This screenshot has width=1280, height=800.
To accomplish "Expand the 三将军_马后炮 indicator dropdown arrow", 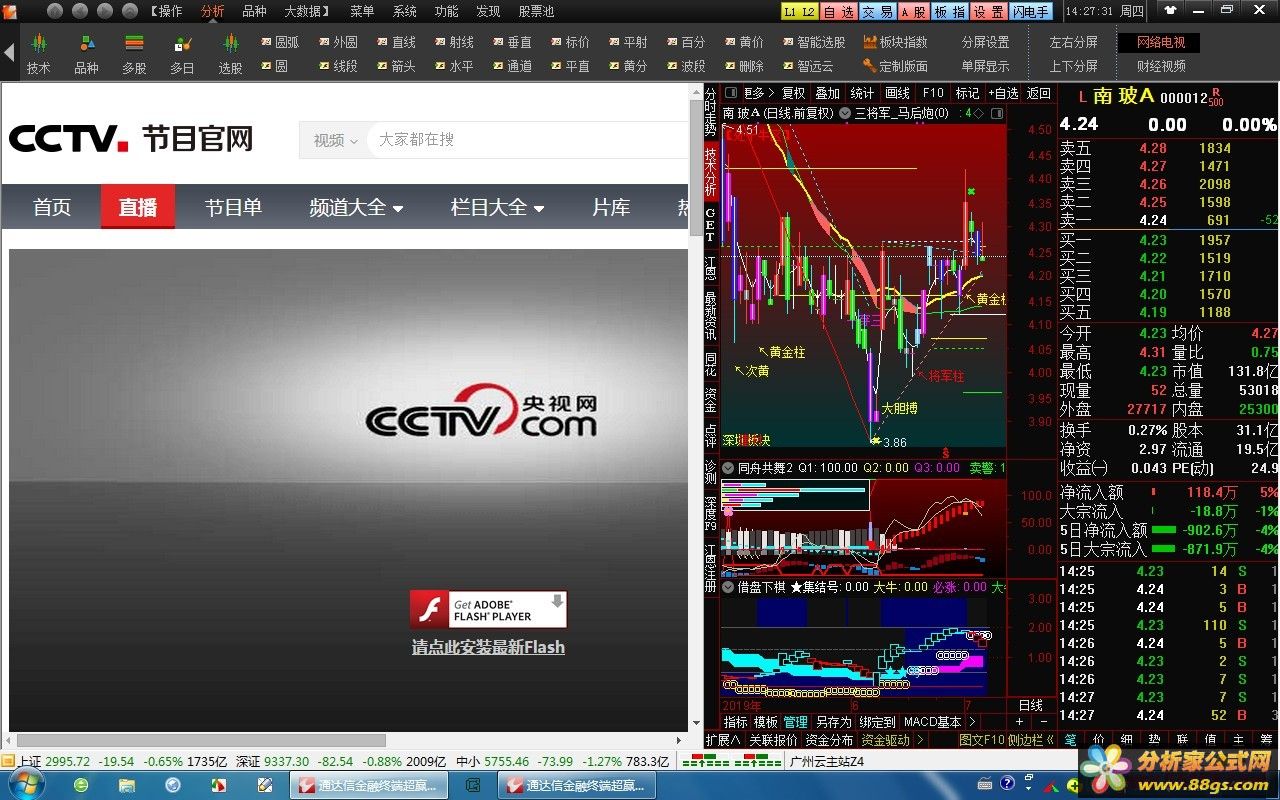I will click(845, 113).
